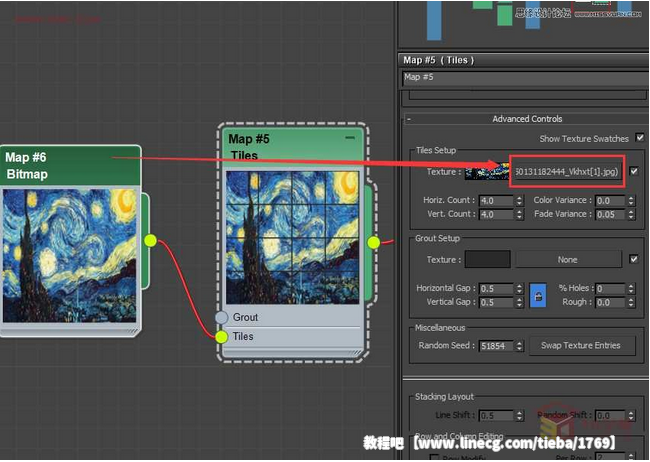Screen dimensions: 650x462
Task: Click the Map #5 name field
Action: point(526,78)
